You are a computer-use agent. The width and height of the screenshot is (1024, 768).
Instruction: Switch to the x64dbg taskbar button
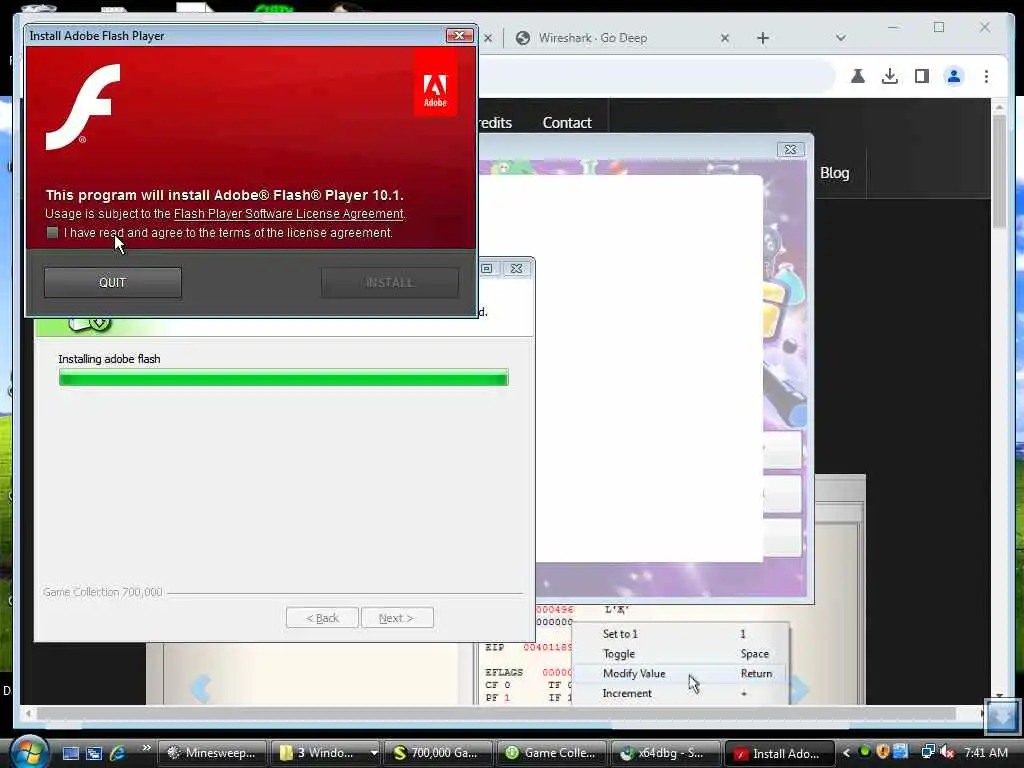pos(665,753)
